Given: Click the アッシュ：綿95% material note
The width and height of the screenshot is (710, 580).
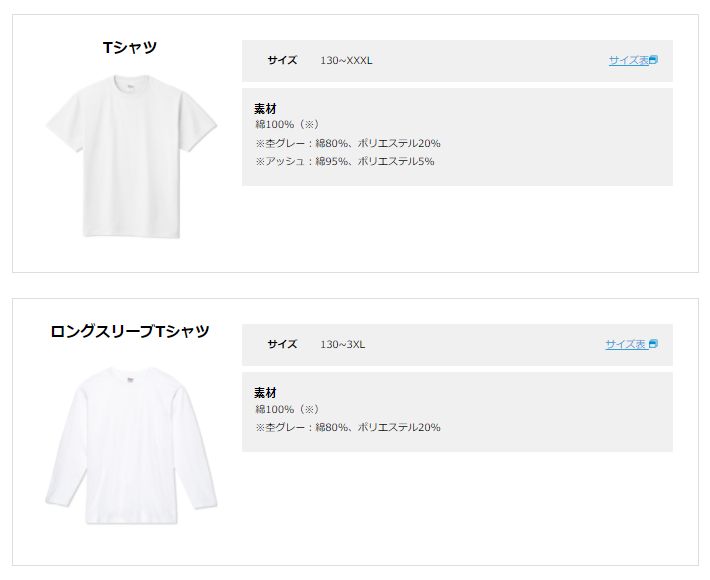Looking at the screenshot, I should (x=344, y=161).
